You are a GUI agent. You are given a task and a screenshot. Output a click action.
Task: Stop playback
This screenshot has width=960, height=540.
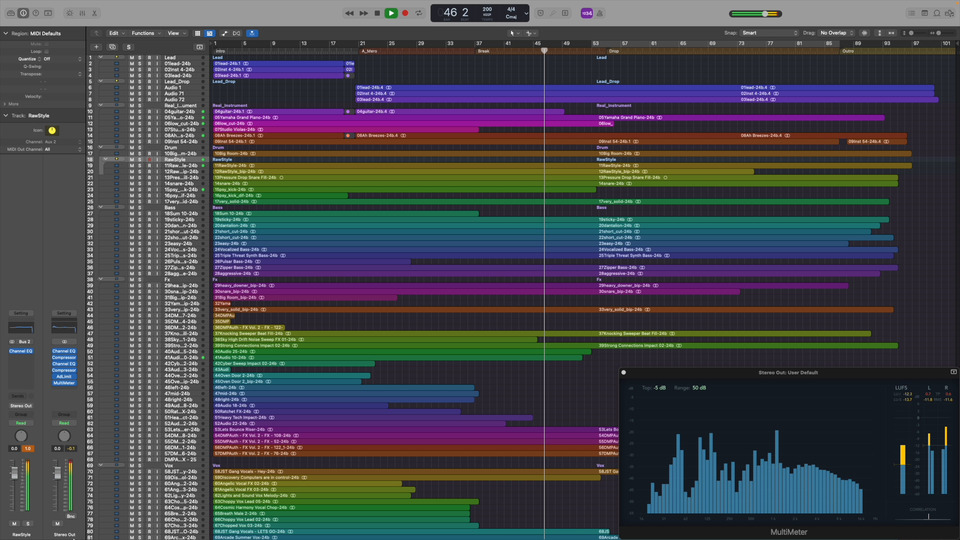coord(377,13)
